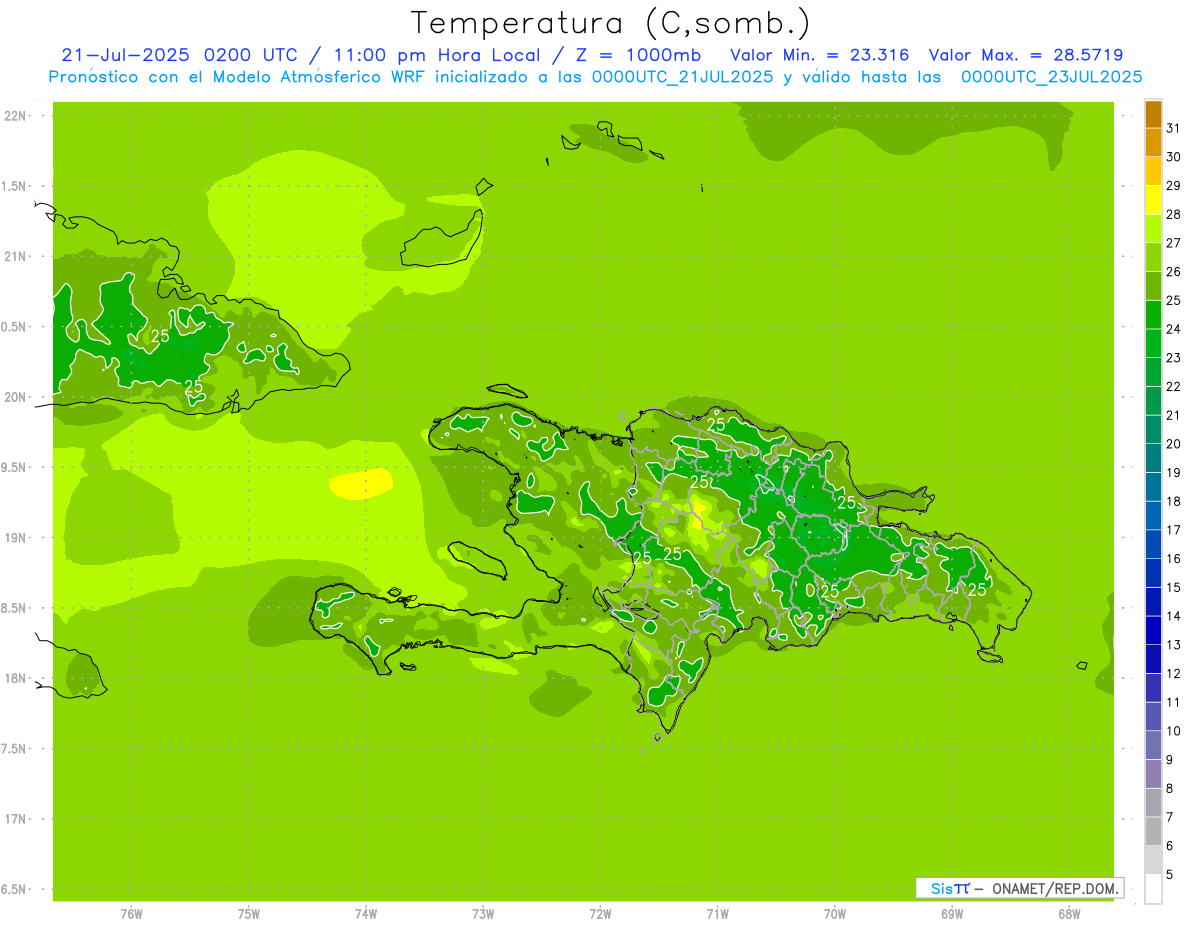Click the legend value 28

click(1174, 214)
